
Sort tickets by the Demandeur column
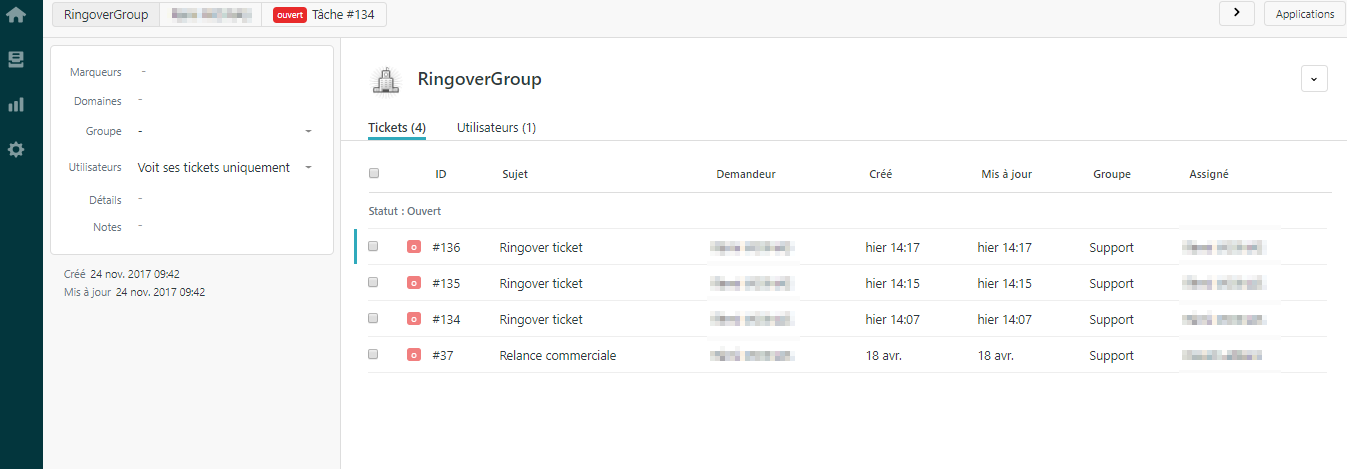pyautogui.click(x=746, y=174)
